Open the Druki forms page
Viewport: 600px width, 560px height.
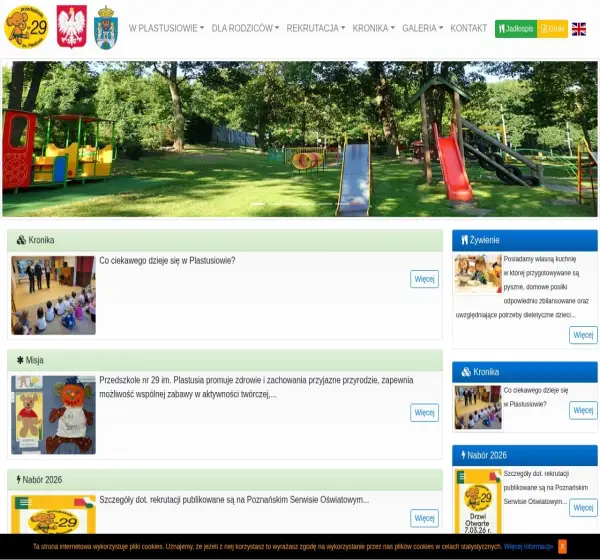(552, 29)
